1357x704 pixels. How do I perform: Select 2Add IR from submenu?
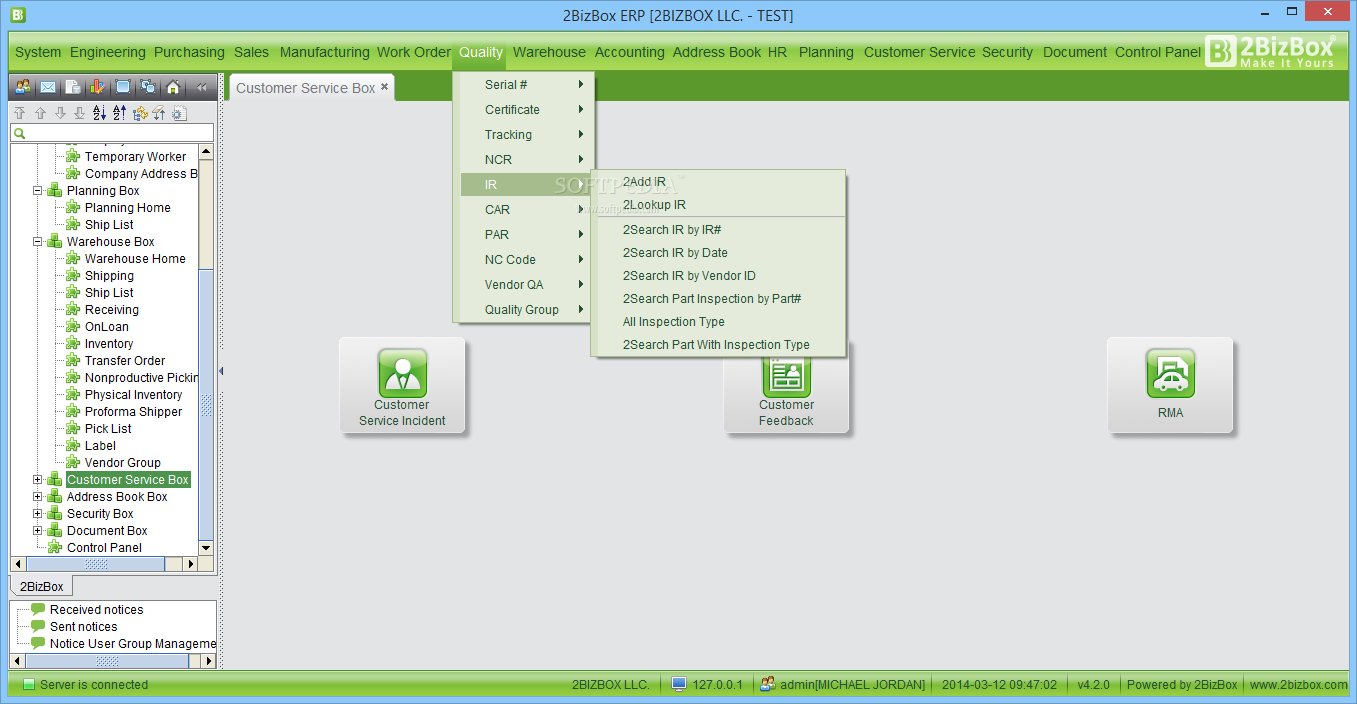[719, 182]
